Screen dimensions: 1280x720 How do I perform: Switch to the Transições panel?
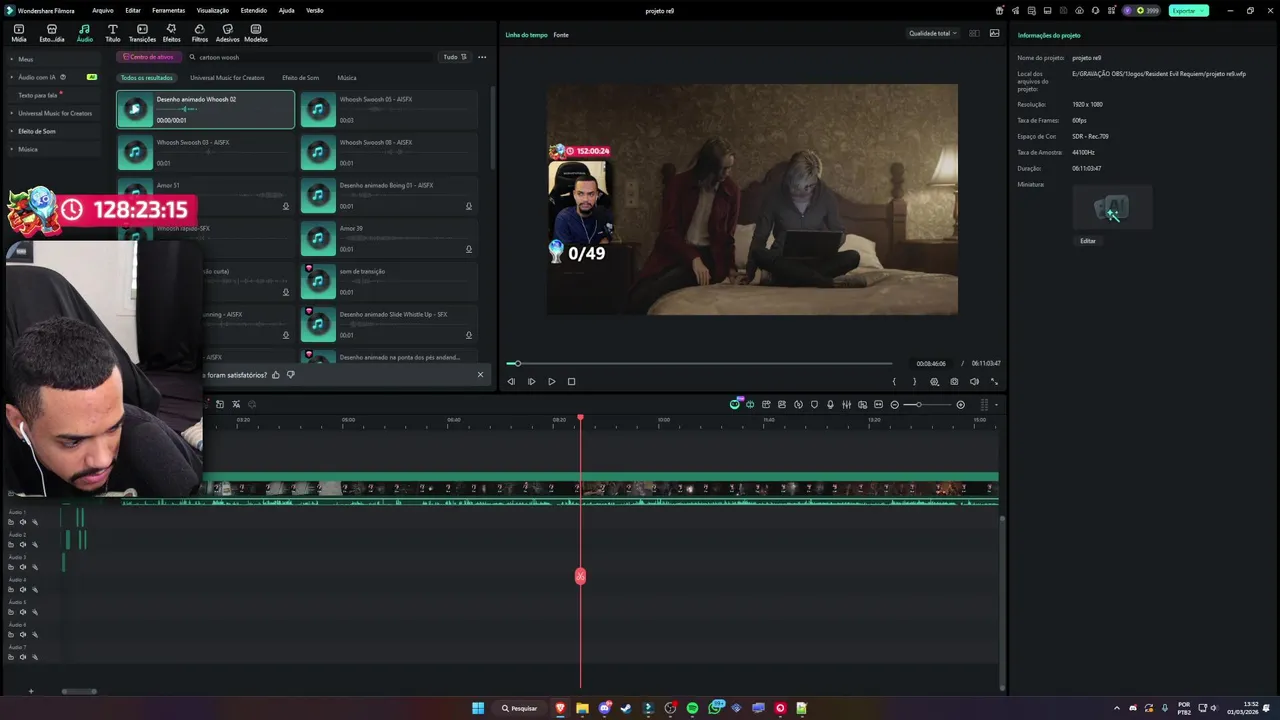tap(142, 33)
